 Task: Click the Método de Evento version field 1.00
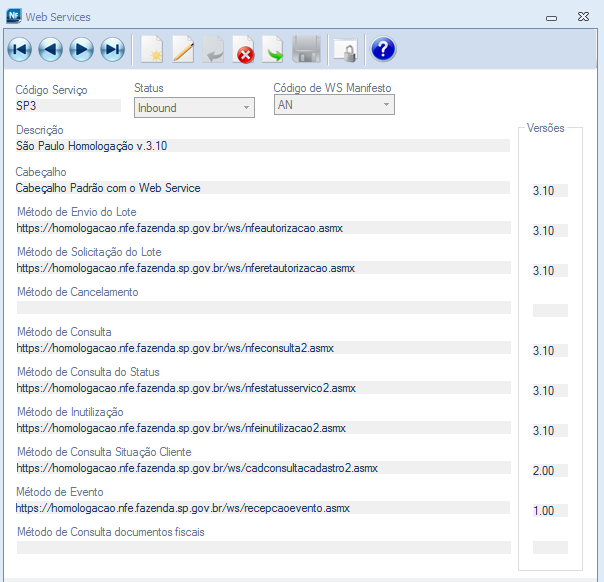tap(549, 511)
